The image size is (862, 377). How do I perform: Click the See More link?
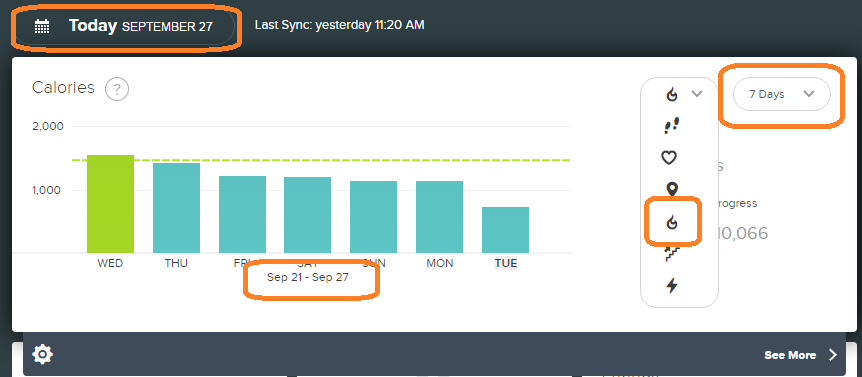[x=789, y=355]
